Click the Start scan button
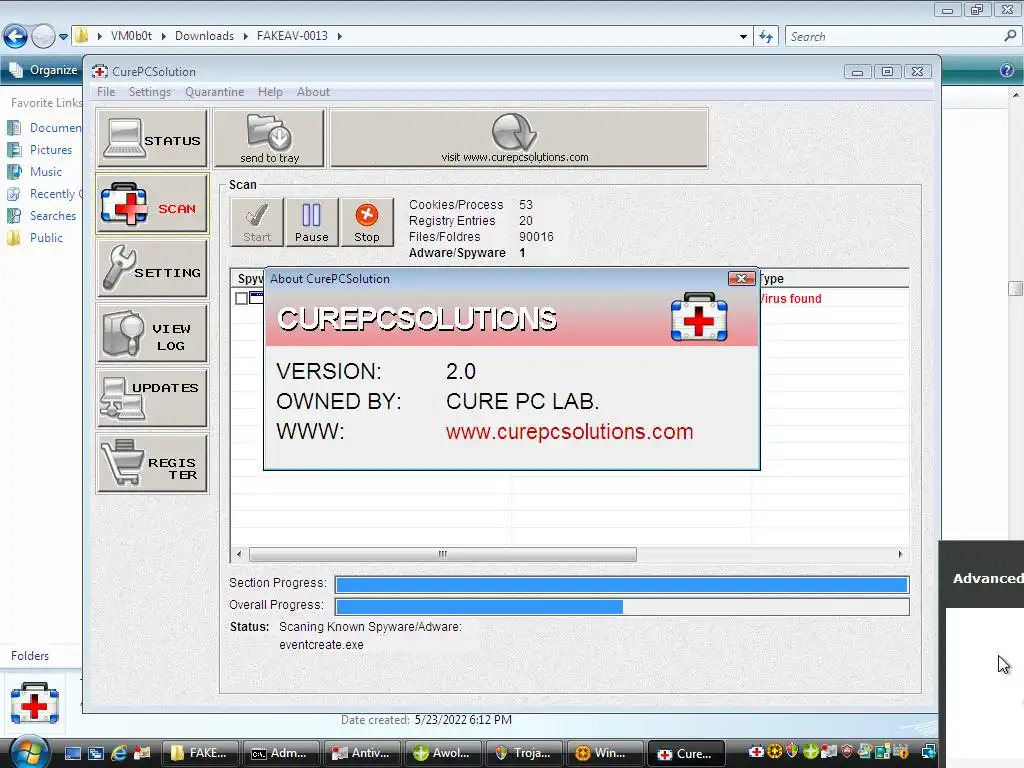Viewport: 1024px width, 768px height. click(257, 222)
